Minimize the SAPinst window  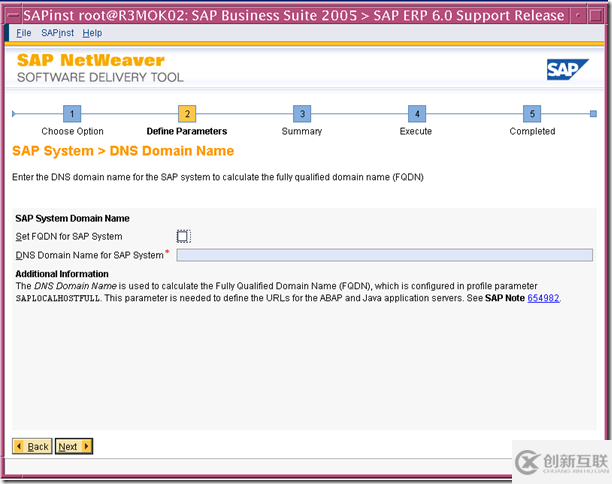click(x=577, y=16)
